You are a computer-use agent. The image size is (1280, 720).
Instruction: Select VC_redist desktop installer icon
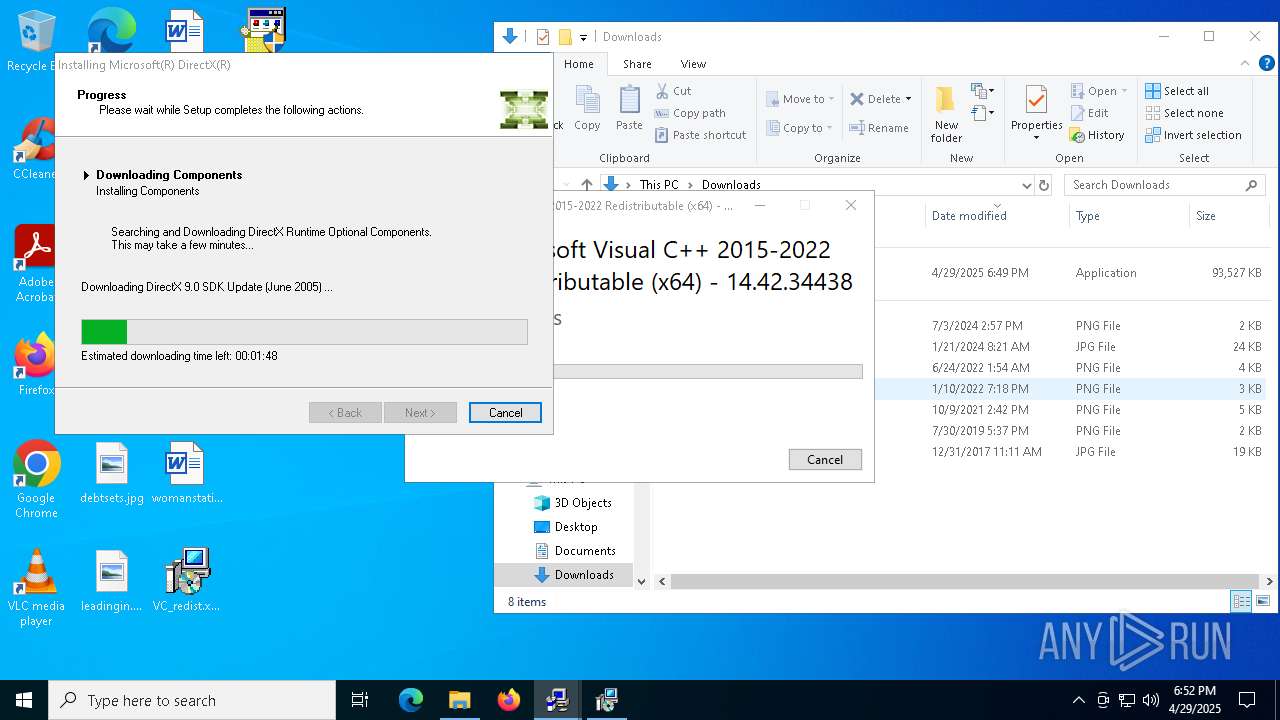pyautogui.click(x=186, y=581)
